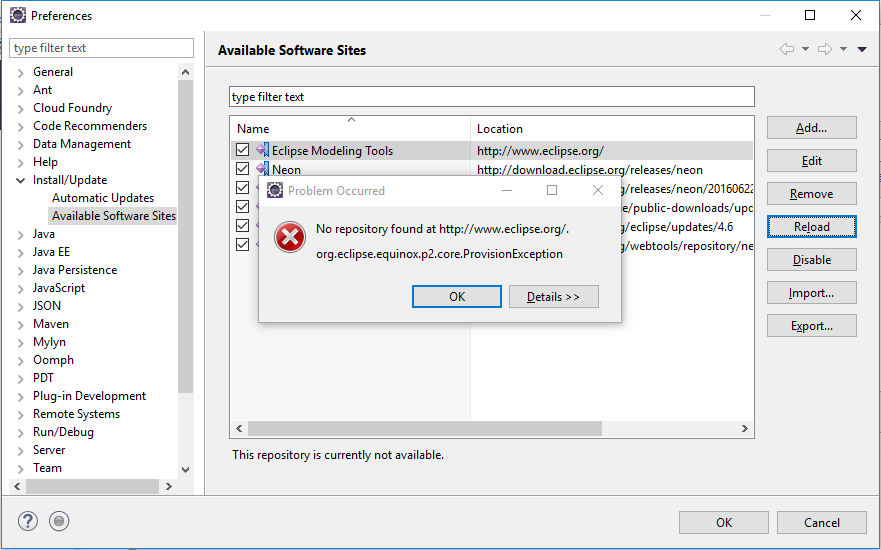Open the view menu dropdown triangle
The height and width of the screenshot is (550, 881).
click(862, 49)
